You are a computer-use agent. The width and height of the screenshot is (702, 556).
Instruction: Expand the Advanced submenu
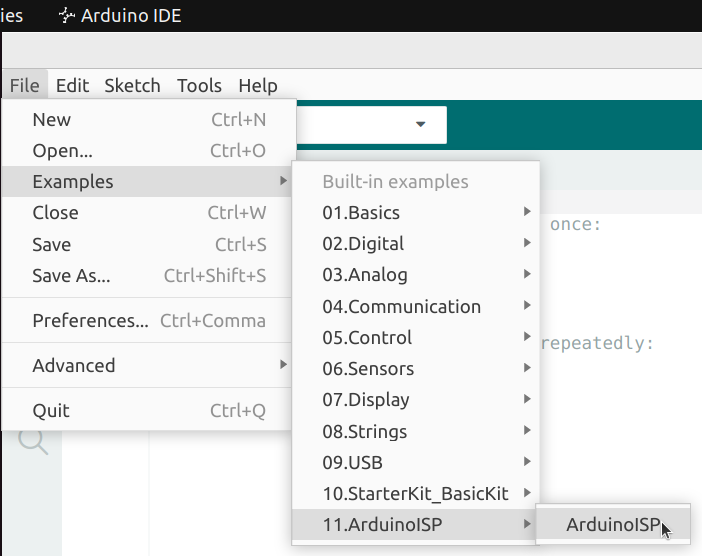click(147, 366)
